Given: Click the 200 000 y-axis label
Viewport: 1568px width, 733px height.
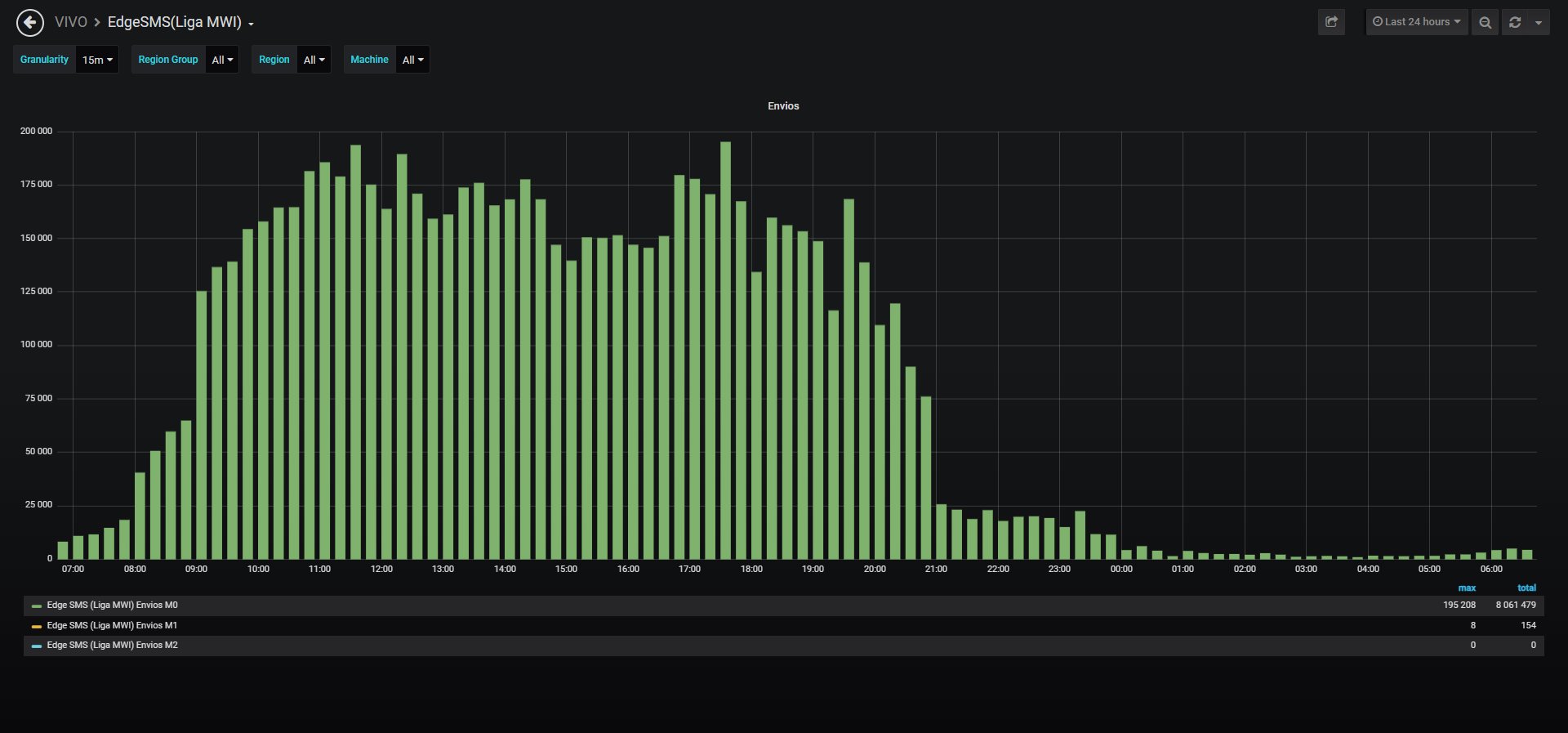Looking at the screenshot, I should pos(36,132).
